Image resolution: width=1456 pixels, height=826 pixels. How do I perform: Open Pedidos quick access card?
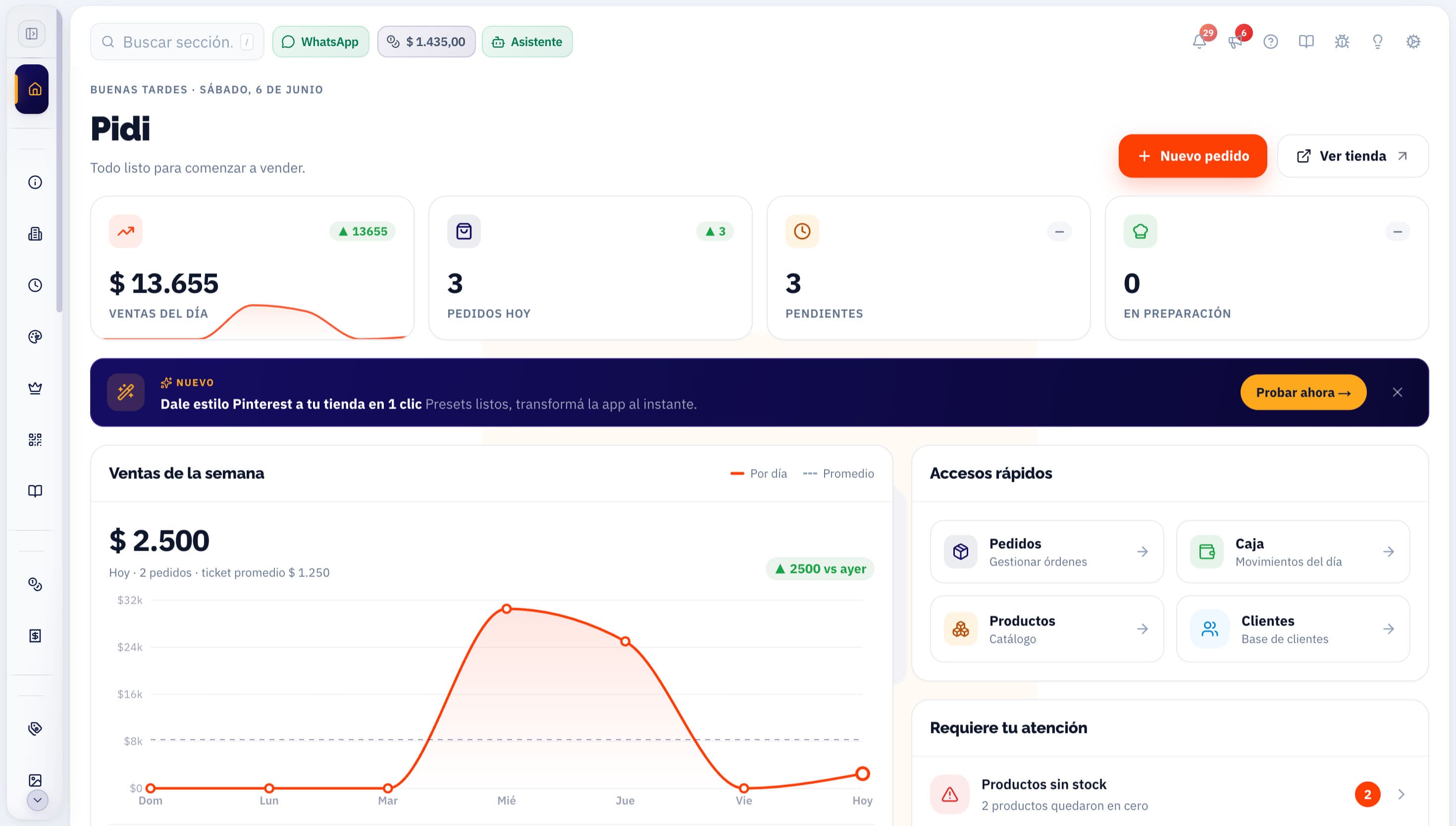1047,552
